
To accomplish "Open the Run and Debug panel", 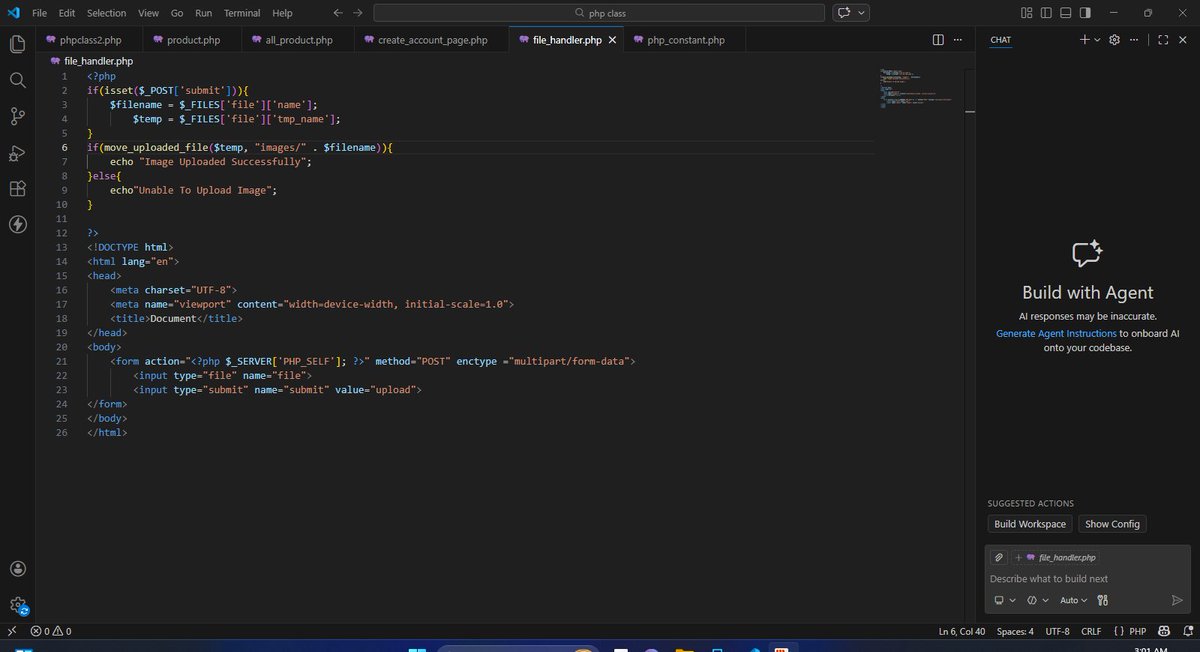I will click(17, 152).
